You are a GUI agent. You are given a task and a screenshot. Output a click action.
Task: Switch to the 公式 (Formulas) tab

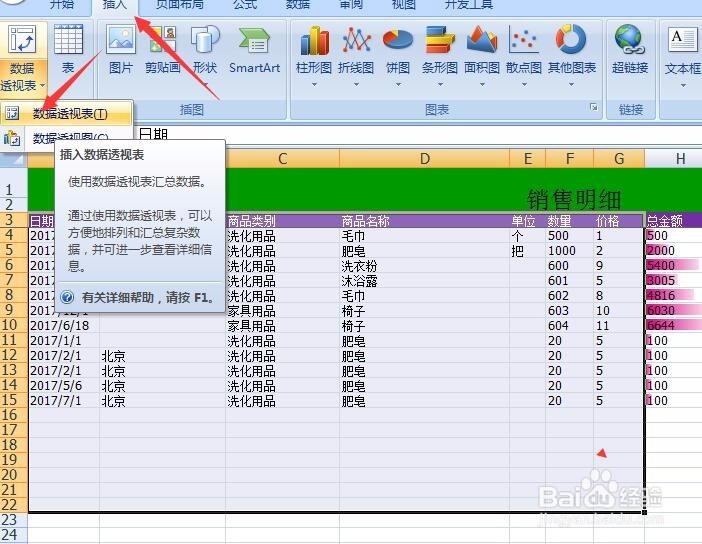[245, 4]
